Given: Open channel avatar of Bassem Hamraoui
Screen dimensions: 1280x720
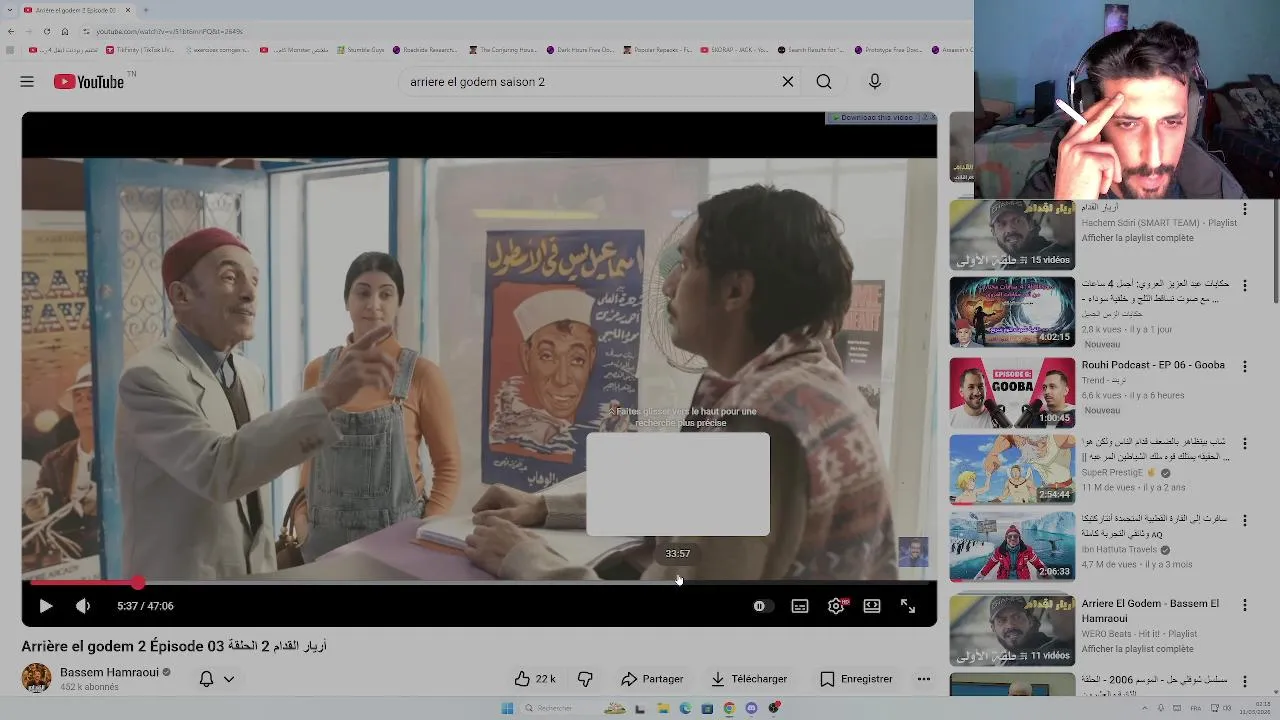Looking at the screenshot, I should pyautogui.click(x=36, y=678).
